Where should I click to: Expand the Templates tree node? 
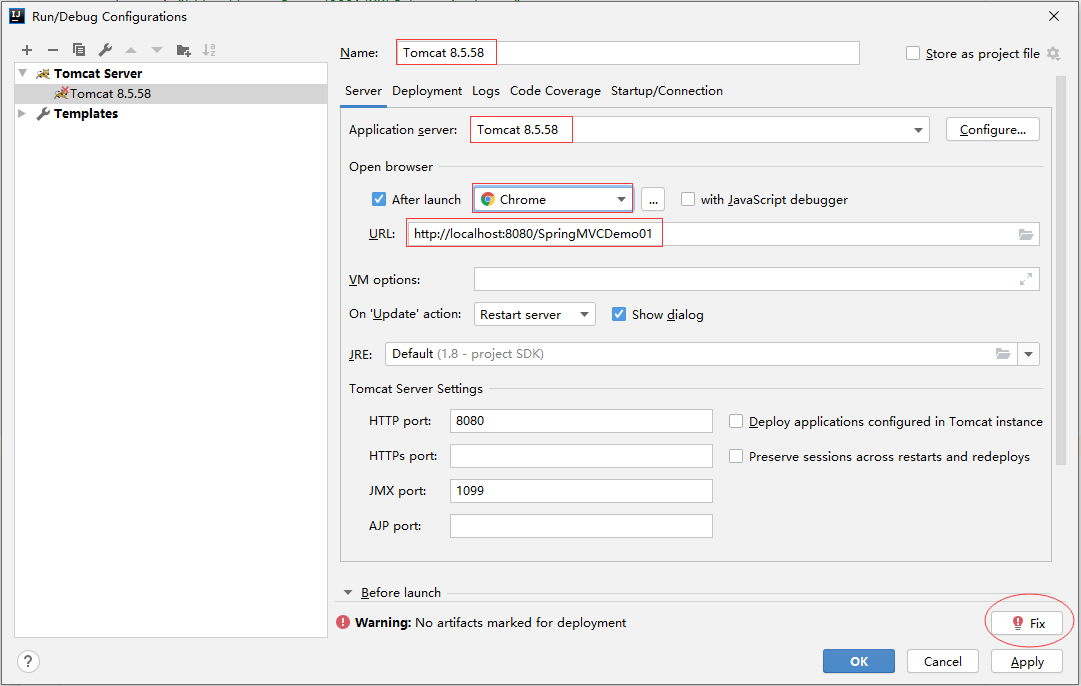[23, 114]
